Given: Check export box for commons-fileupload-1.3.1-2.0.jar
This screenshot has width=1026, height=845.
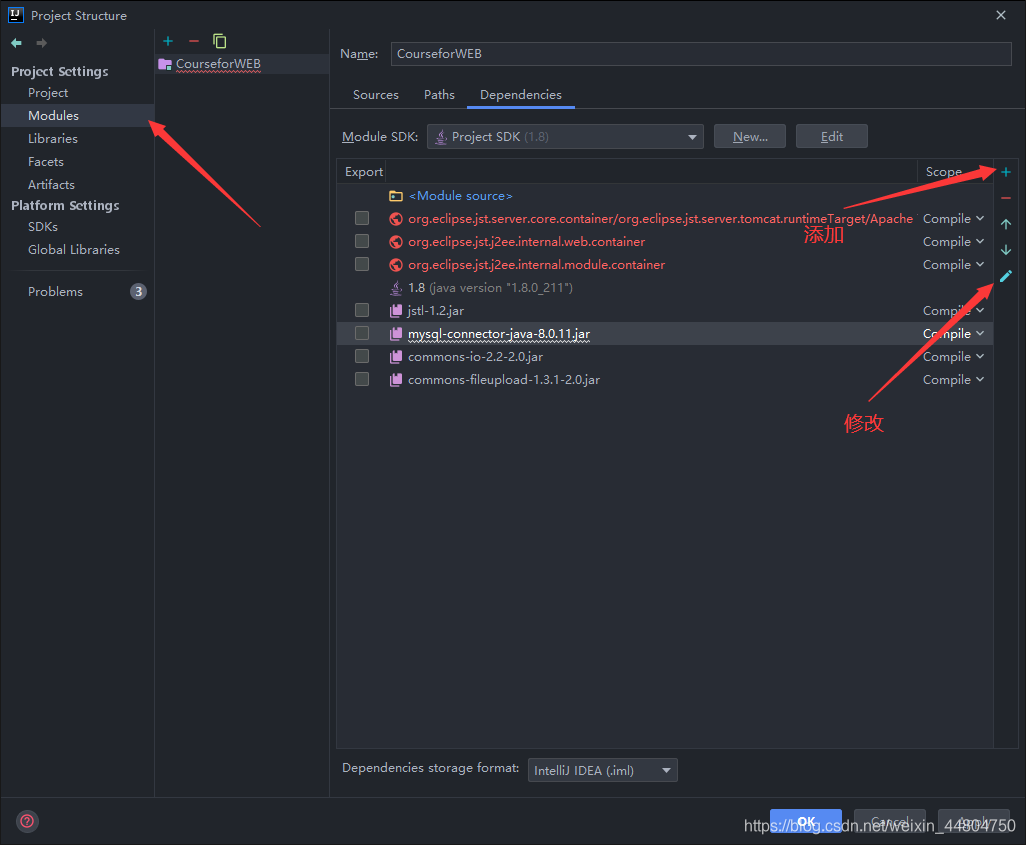Looking at the screenshot, I should (x=362, y=380).
